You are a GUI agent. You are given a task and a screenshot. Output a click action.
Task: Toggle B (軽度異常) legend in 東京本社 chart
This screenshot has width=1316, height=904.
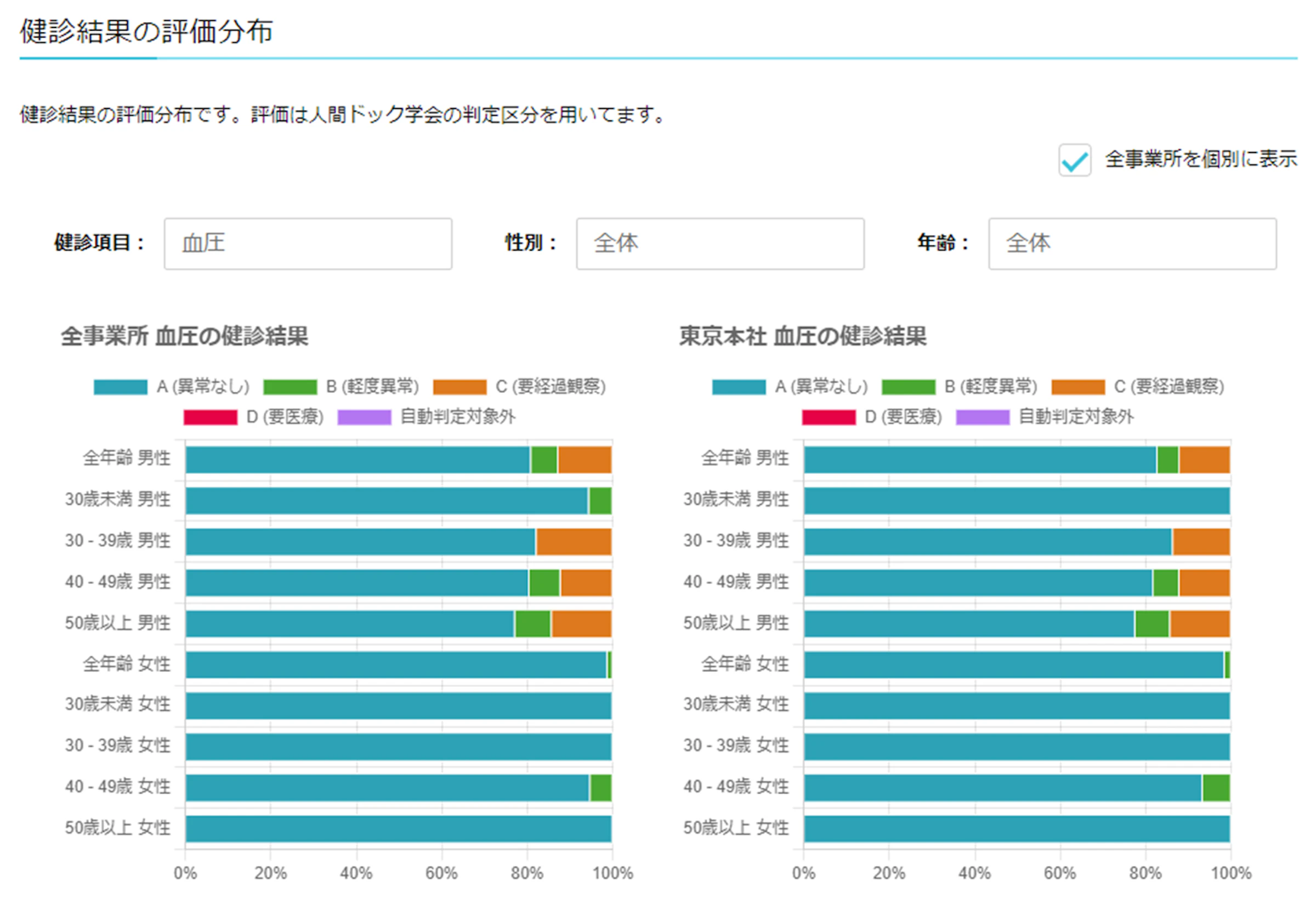959,387
